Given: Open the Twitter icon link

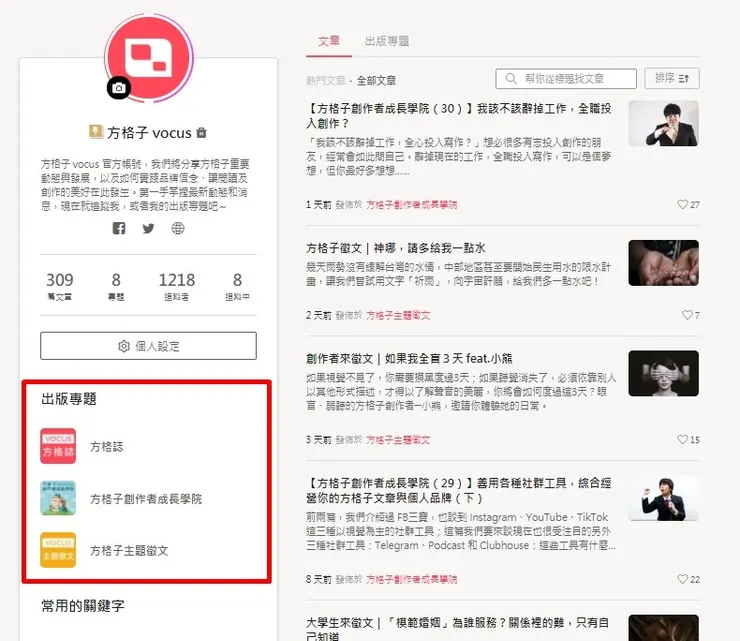Looking at the screenshot, I should coord(148,228).
